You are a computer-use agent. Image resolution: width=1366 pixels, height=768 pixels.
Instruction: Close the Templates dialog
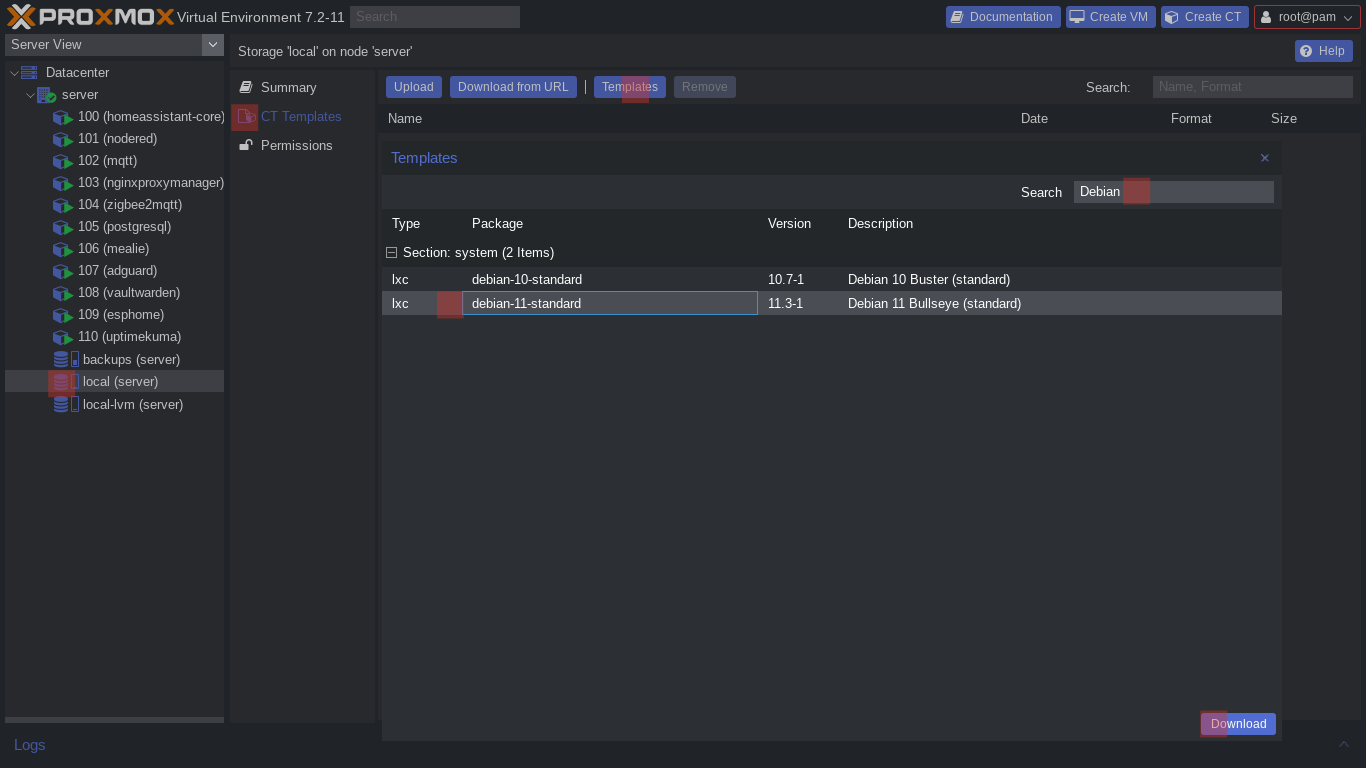[1265, 158]
